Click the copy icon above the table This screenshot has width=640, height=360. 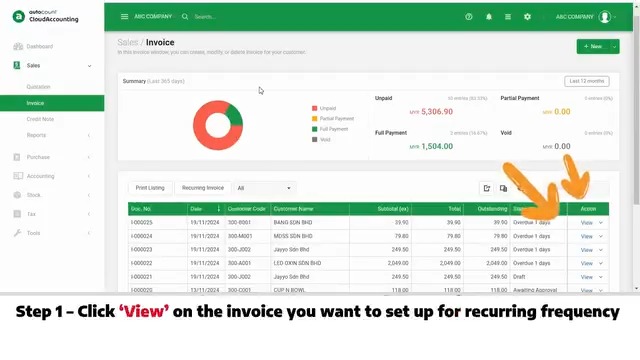[x=503, y=188]
